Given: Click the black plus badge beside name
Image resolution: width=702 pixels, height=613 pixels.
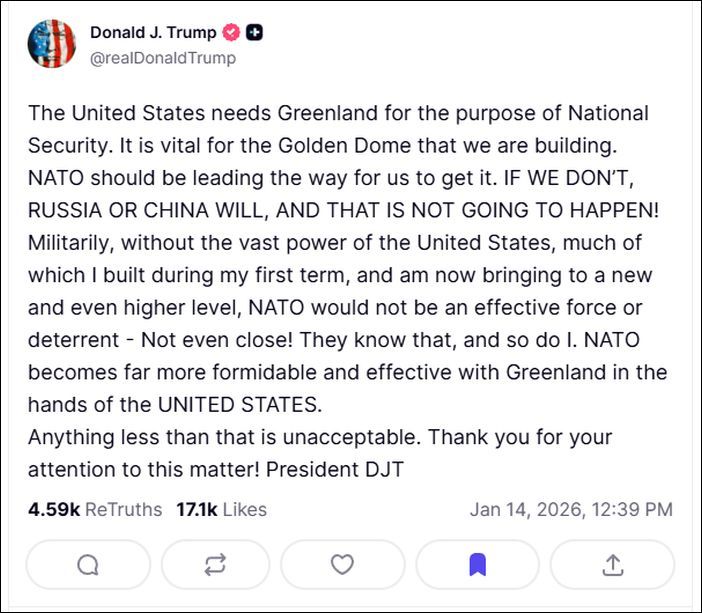Looking at the screenshot, I should click(256, 33).
